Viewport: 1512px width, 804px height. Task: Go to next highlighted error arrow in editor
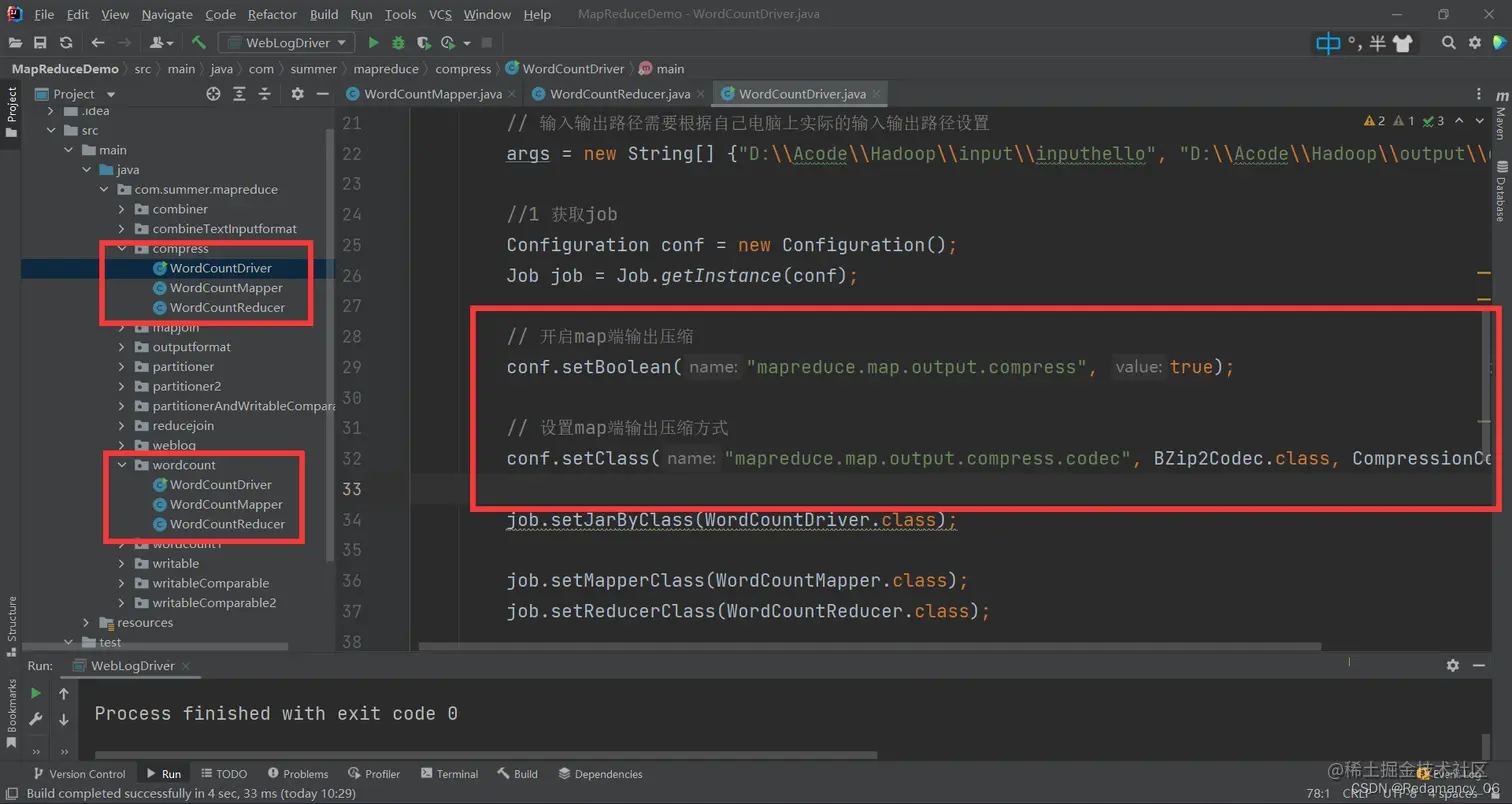tap(1481, 121)
